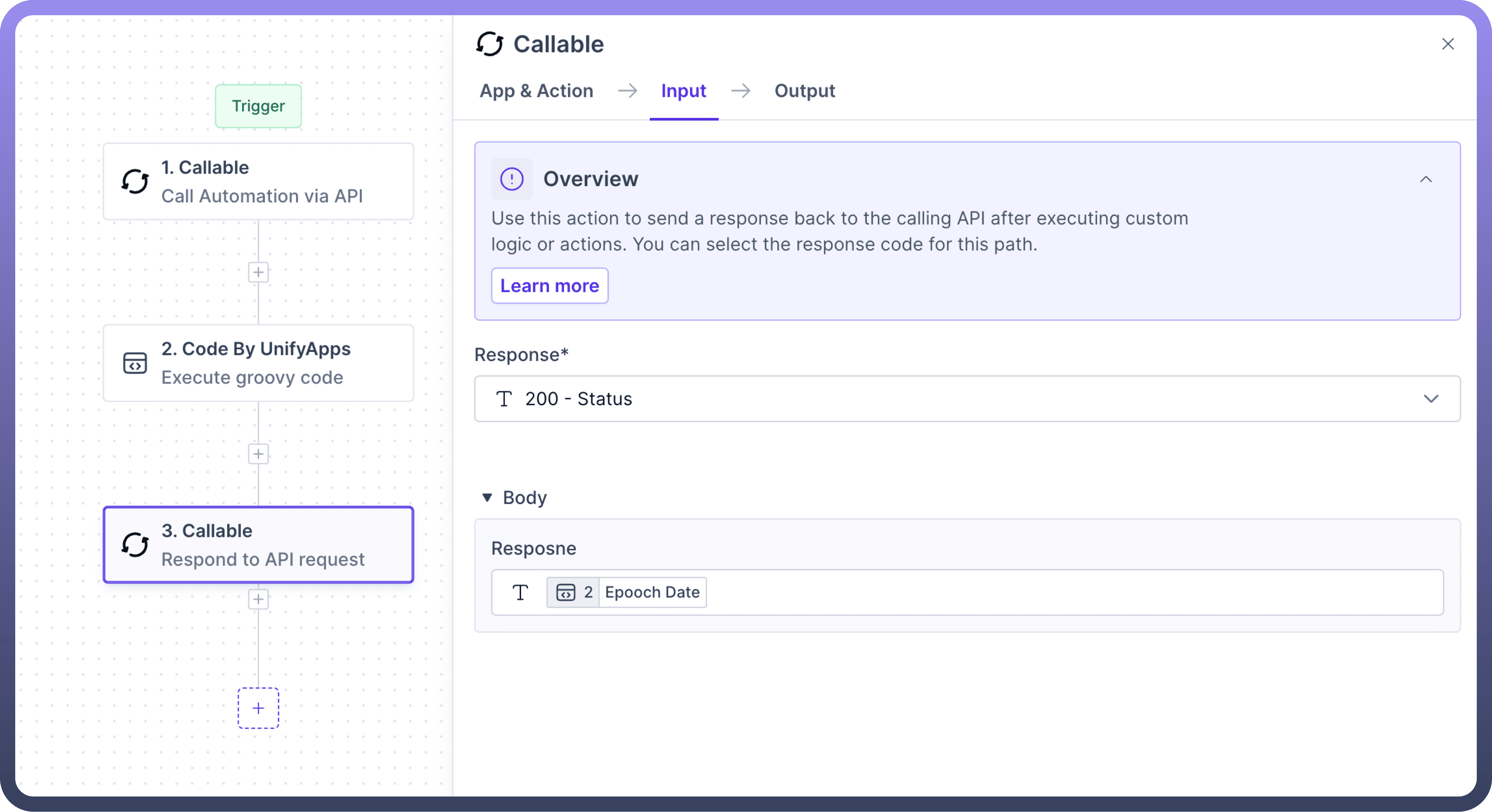Close the Callable configuration panel
This screenshot has width=1492, height=812.
click(x=1448, y=44)
